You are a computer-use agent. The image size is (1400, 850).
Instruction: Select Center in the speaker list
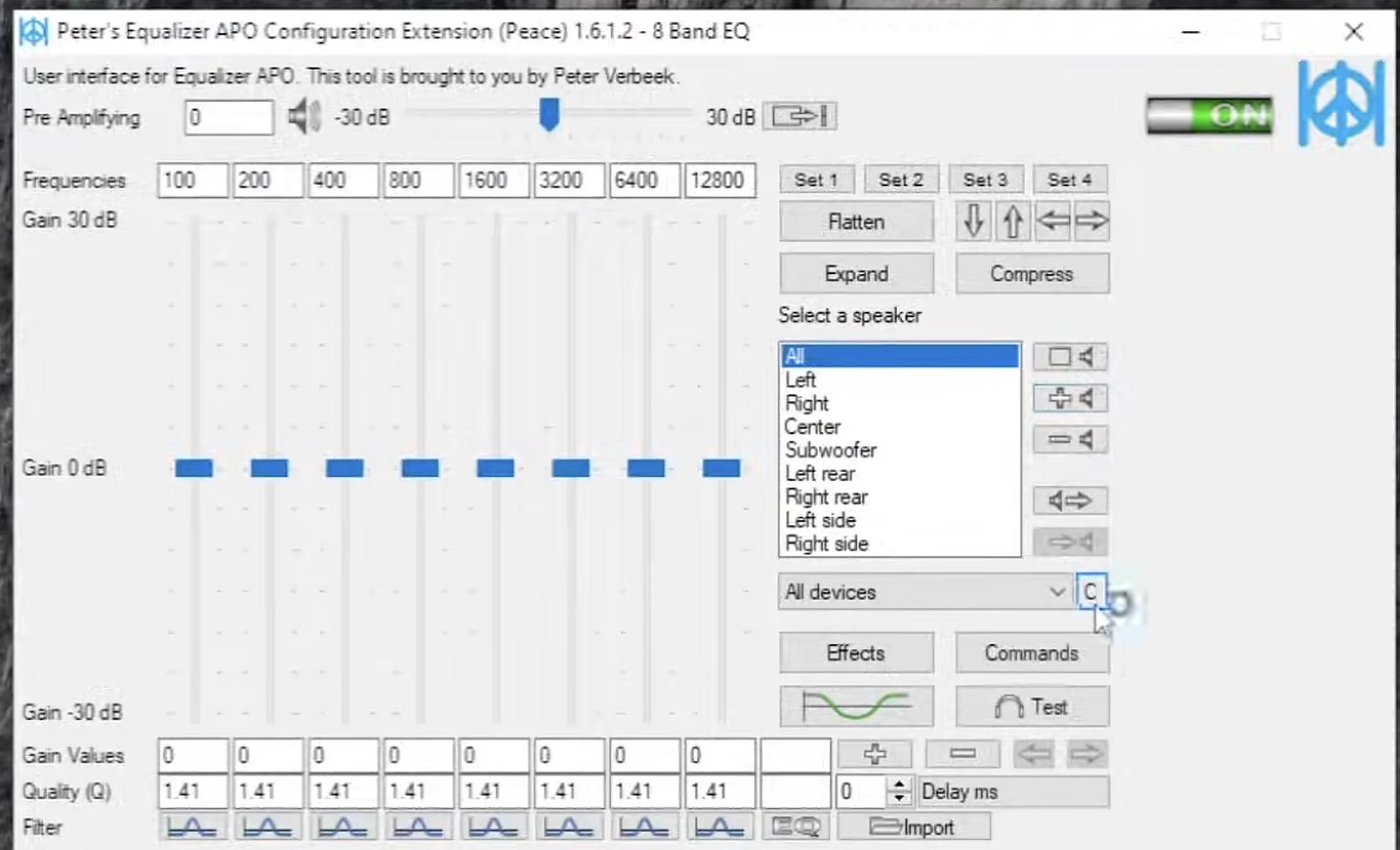click(899, 427)
